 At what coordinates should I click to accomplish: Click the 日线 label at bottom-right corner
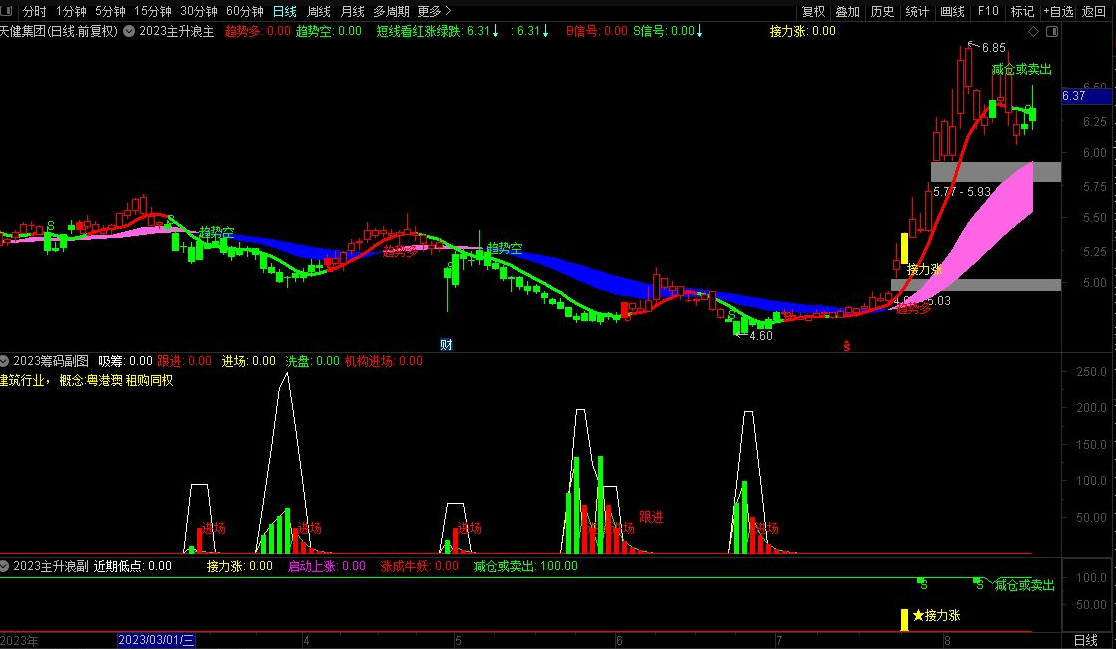tap(1085, 640)
